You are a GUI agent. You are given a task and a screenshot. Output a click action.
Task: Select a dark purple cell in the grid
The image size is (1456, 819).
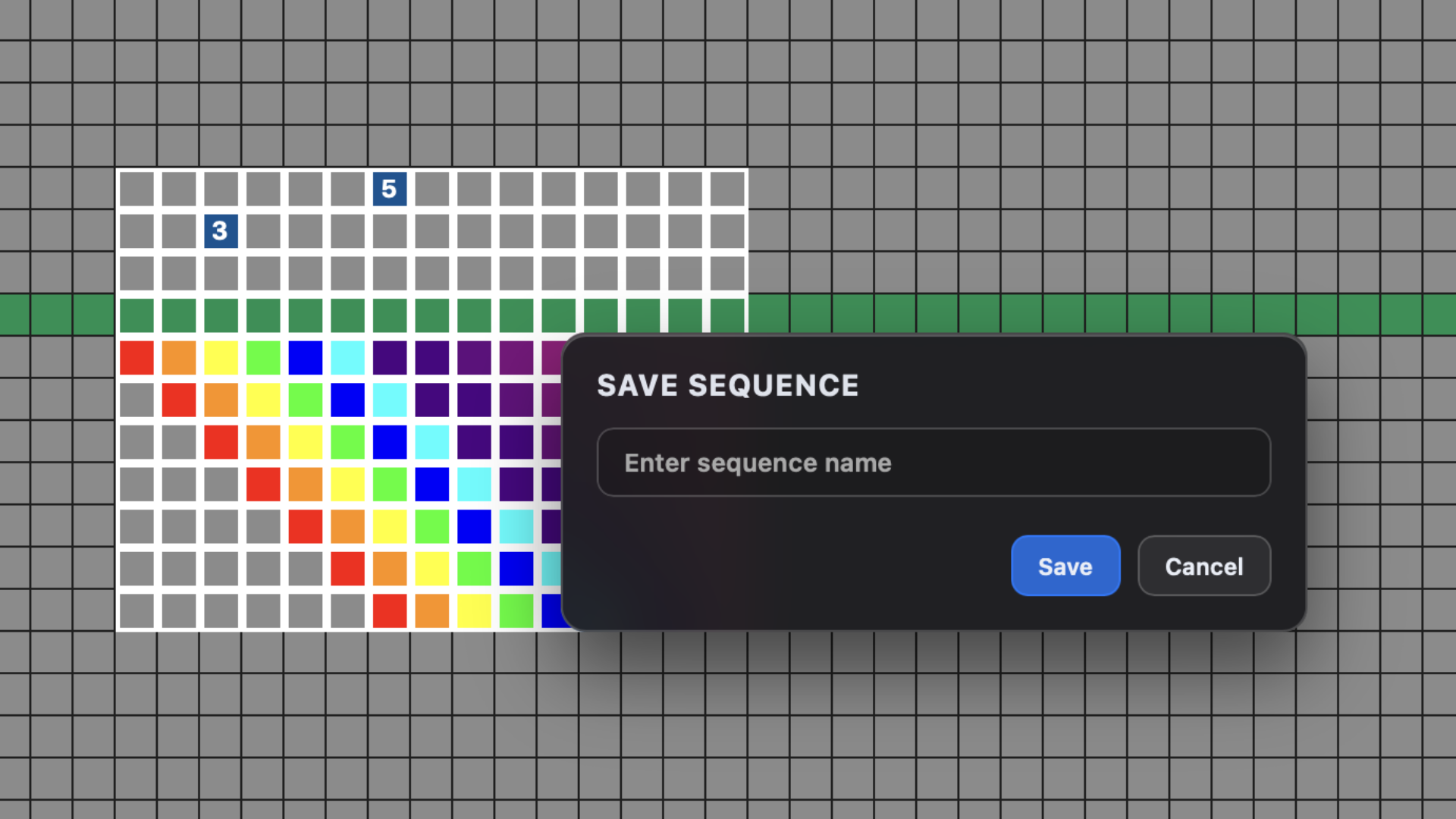point(389,357)
